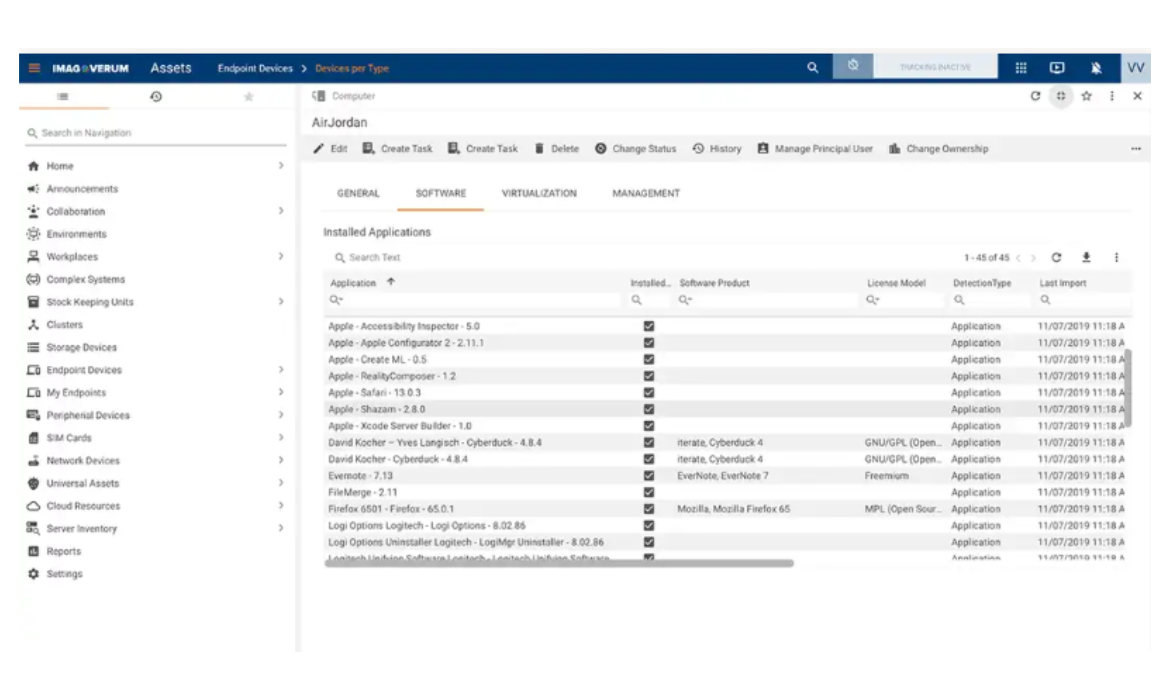The width and height of the screenshot is (1170, 700).
Task: Click the muted notifications bell icon
Action: pyautogui.click(x=1096, y=68)
